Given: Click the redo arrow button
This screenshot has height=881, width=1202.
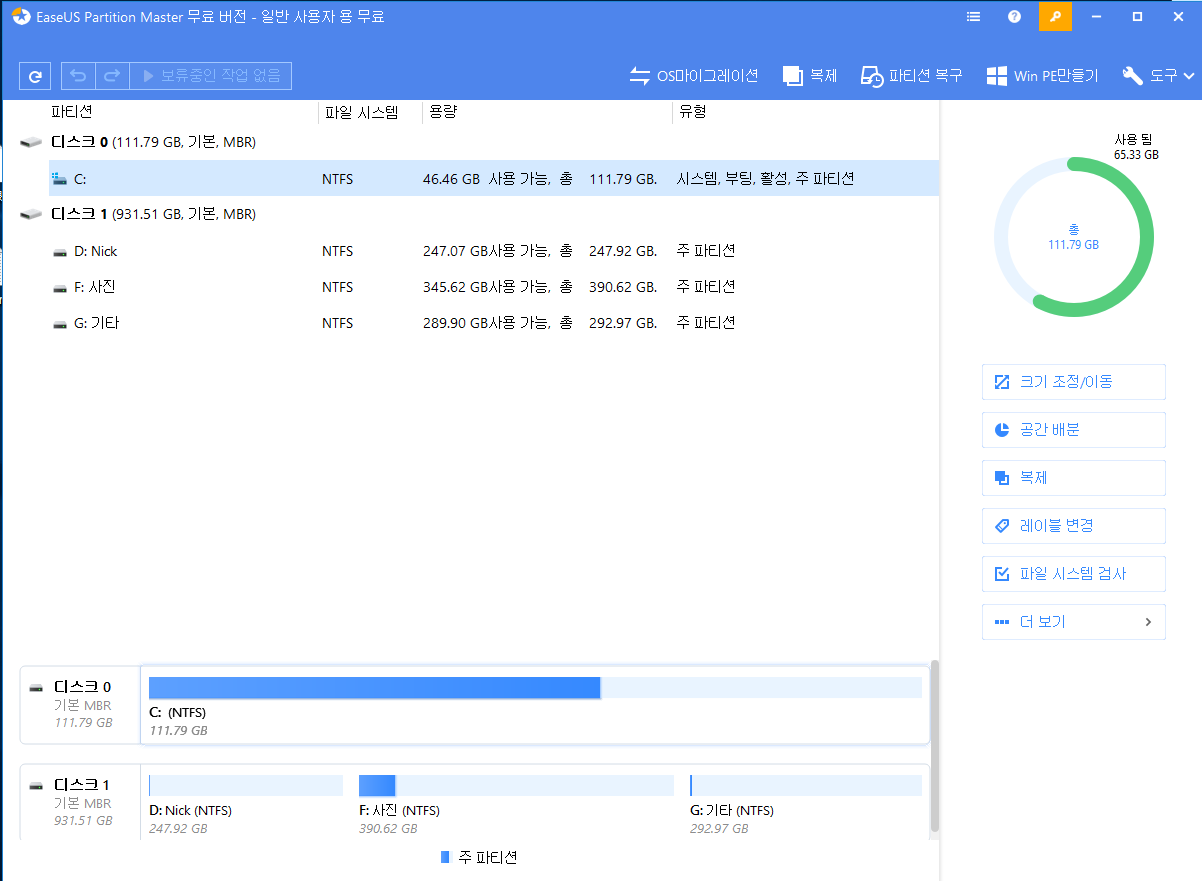Looking at the screenshot, I should tap(112, 76).
